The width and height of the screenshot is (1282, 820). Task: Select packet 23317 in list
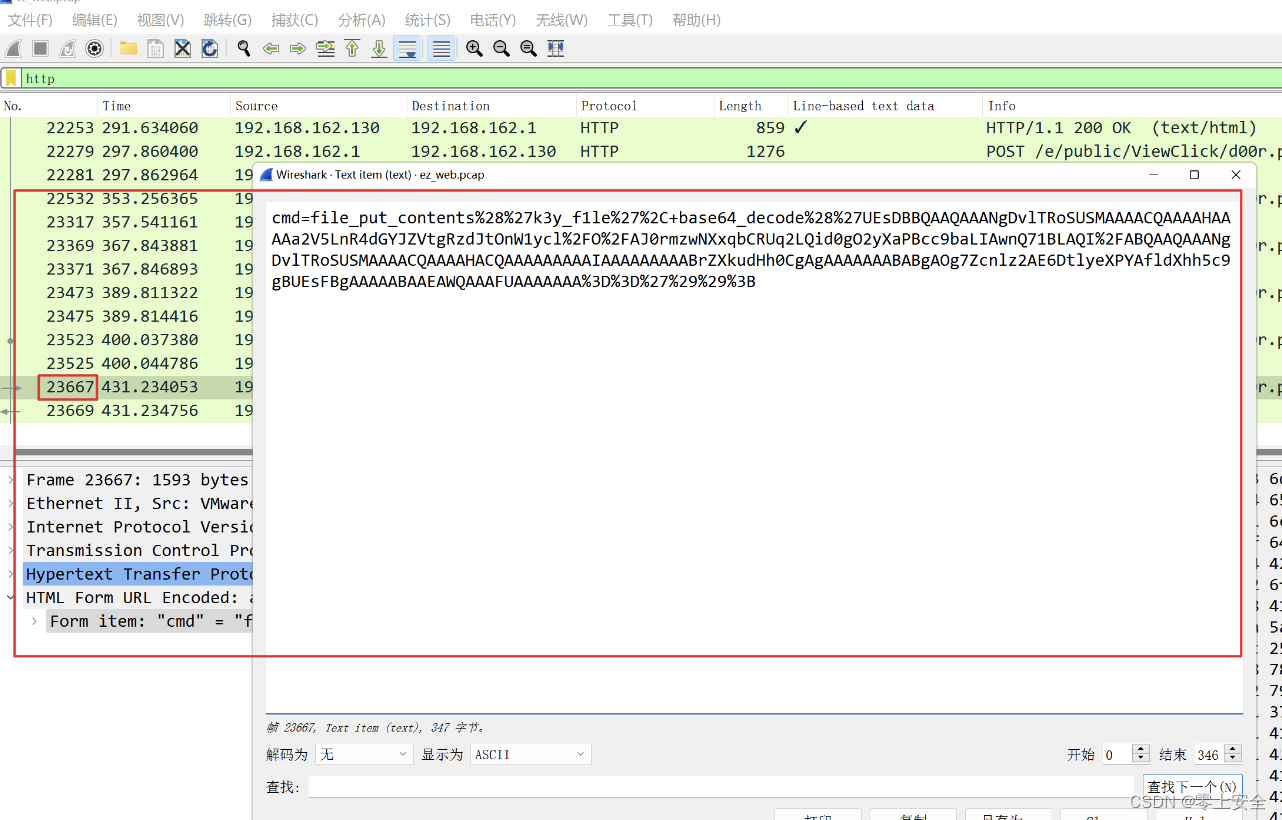pos(126,222)
